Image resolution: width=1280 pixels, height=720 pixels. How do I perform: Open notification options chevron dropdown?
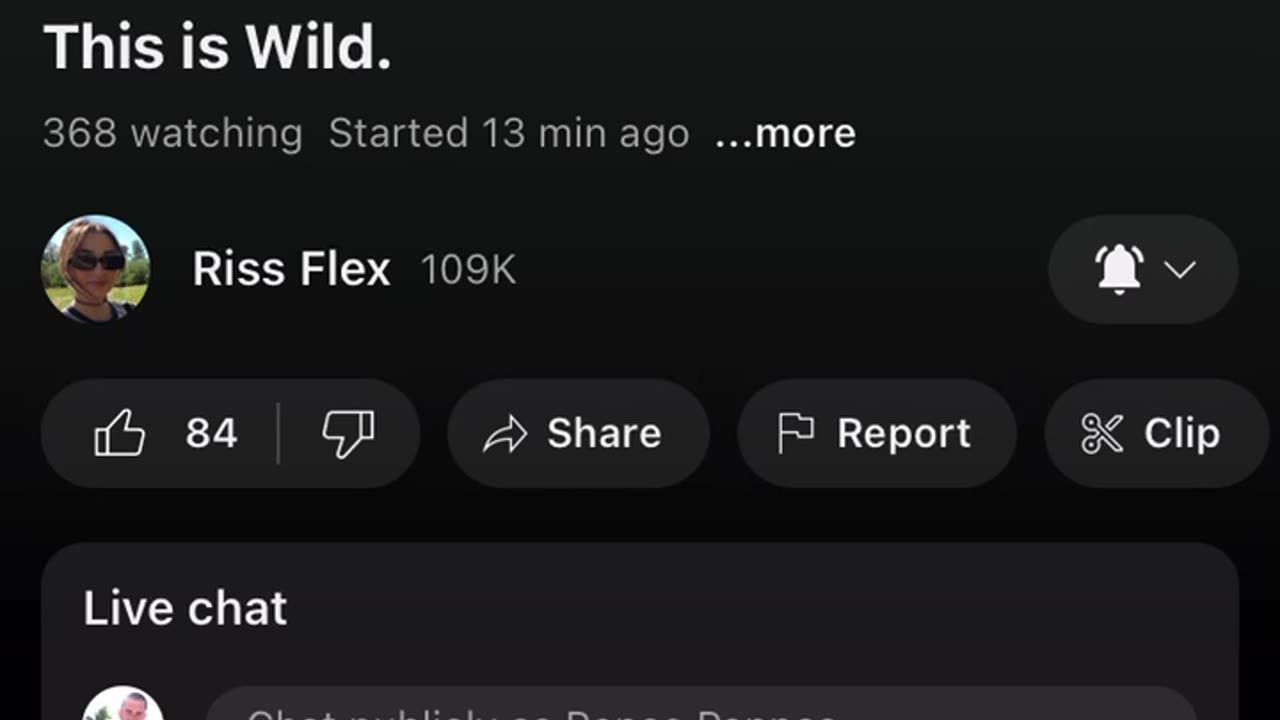pos(1181,269)
